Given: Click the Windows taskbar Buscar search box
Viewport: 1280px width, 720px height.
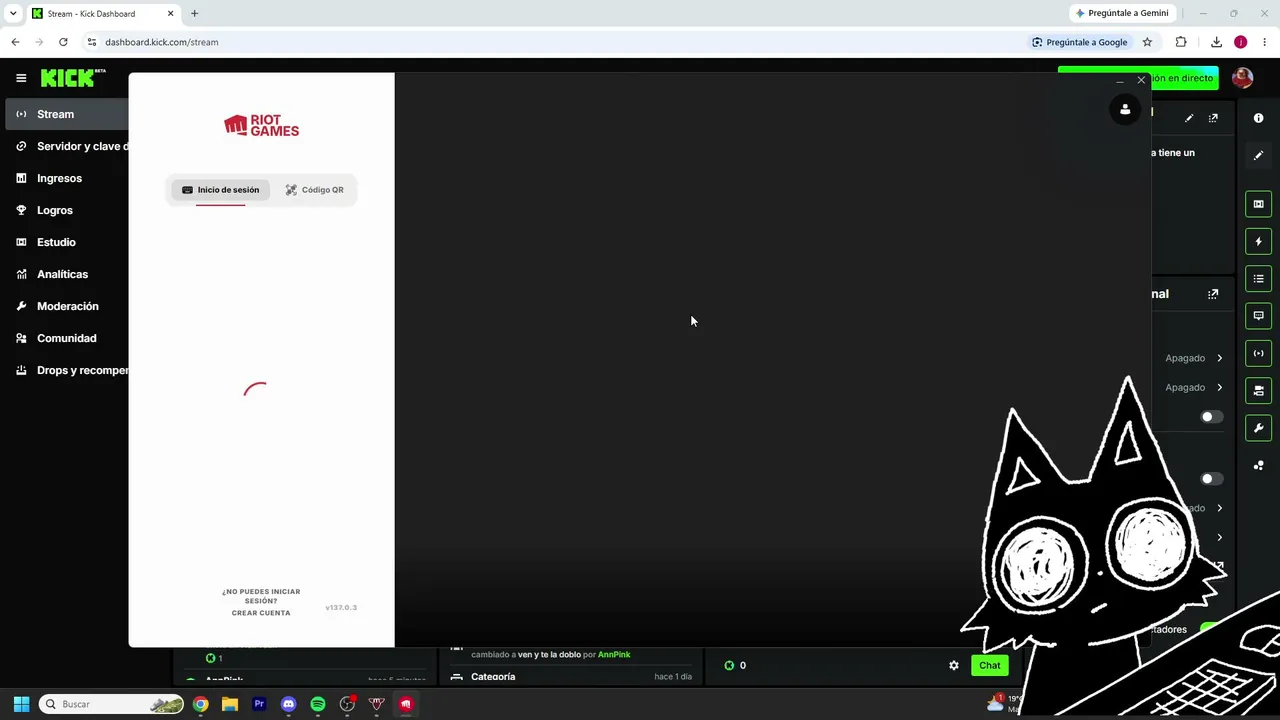Looking at the screenshot, I should (x=112, y=704).
